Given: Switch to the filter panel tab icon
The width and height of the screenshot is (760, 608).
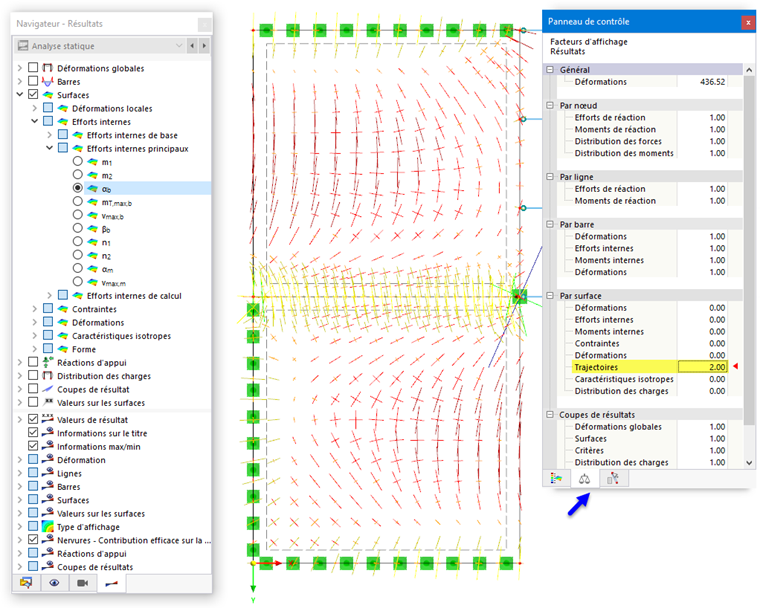Looking at the screenshot, I should tap(613, 479).
